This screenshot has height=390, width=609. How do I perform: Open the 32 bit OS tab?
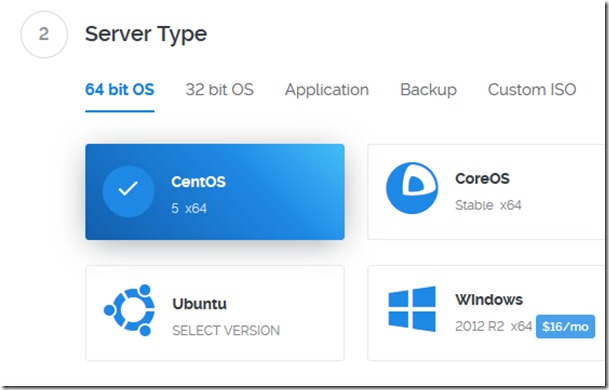point(219,90)
